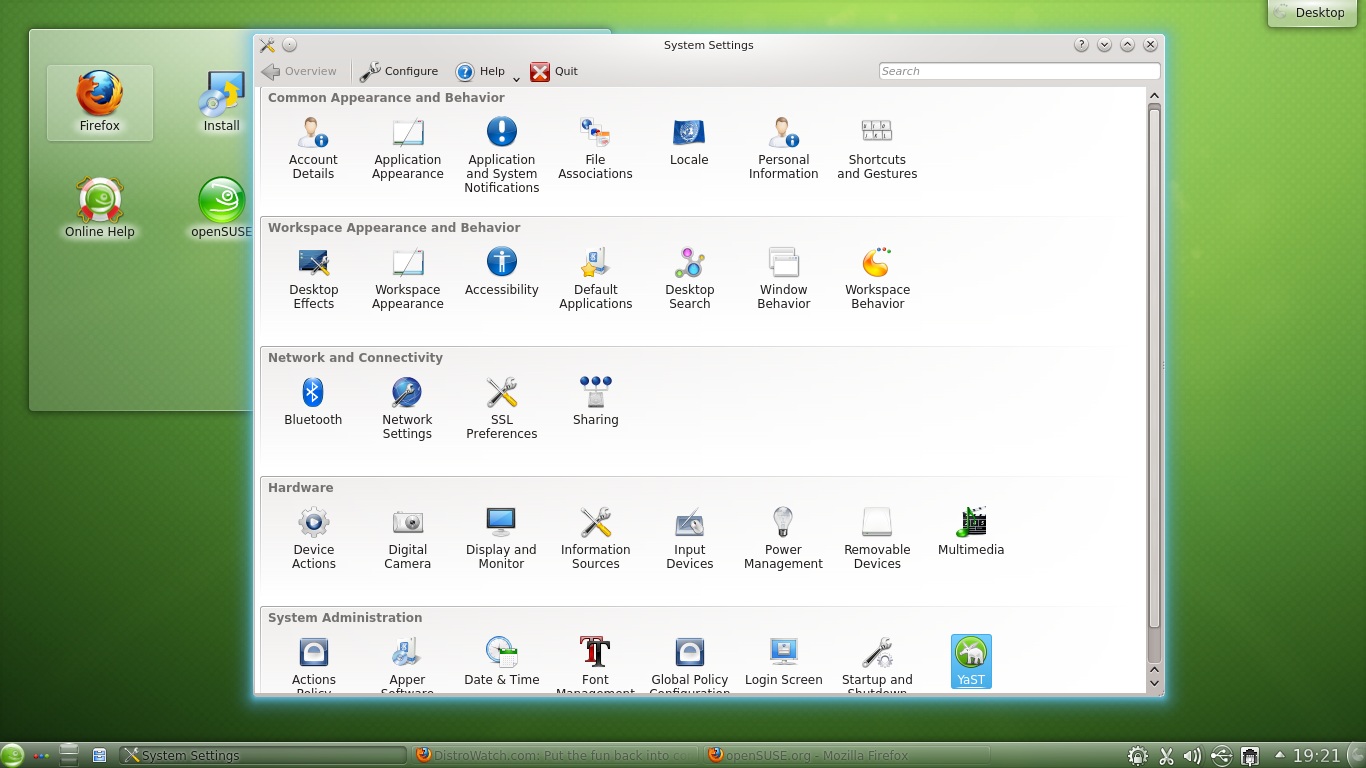Viewport: 1366px width, 768px height.
Task: Open the Locale settings
Action: (689, 141)
